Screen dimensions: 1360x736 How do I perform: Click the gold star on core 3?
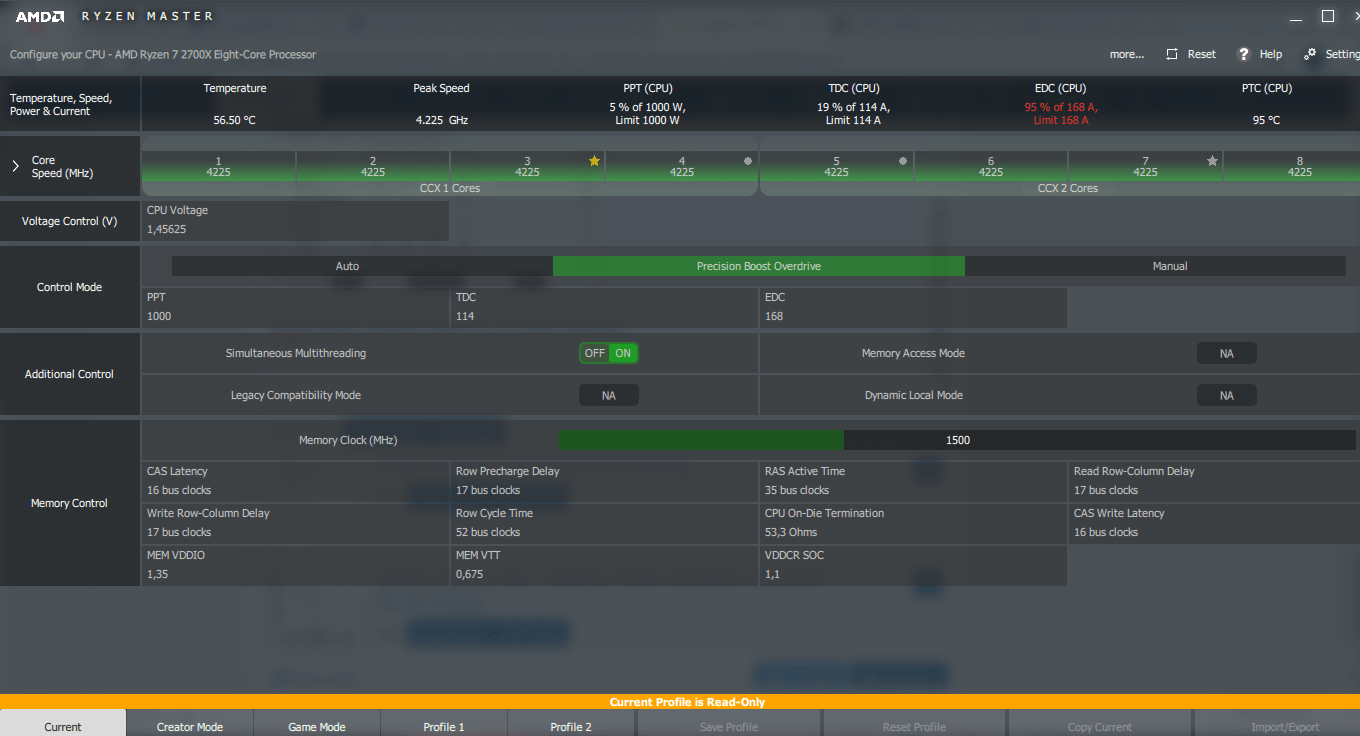click(594, 161)
